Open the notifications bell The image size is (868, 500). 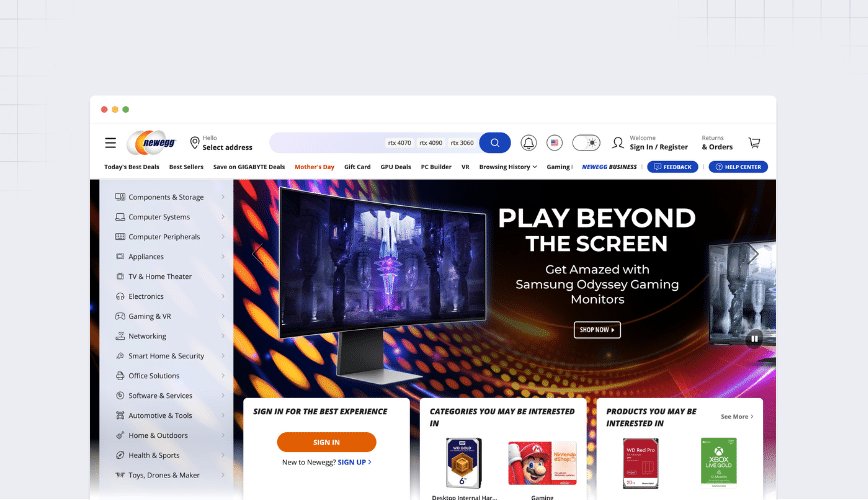pos(529,143)
